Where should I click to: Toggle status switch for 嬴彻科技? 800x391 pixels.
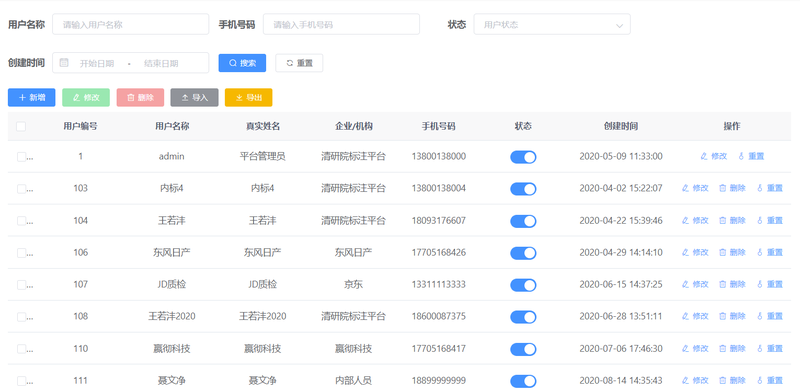(523, 349)
